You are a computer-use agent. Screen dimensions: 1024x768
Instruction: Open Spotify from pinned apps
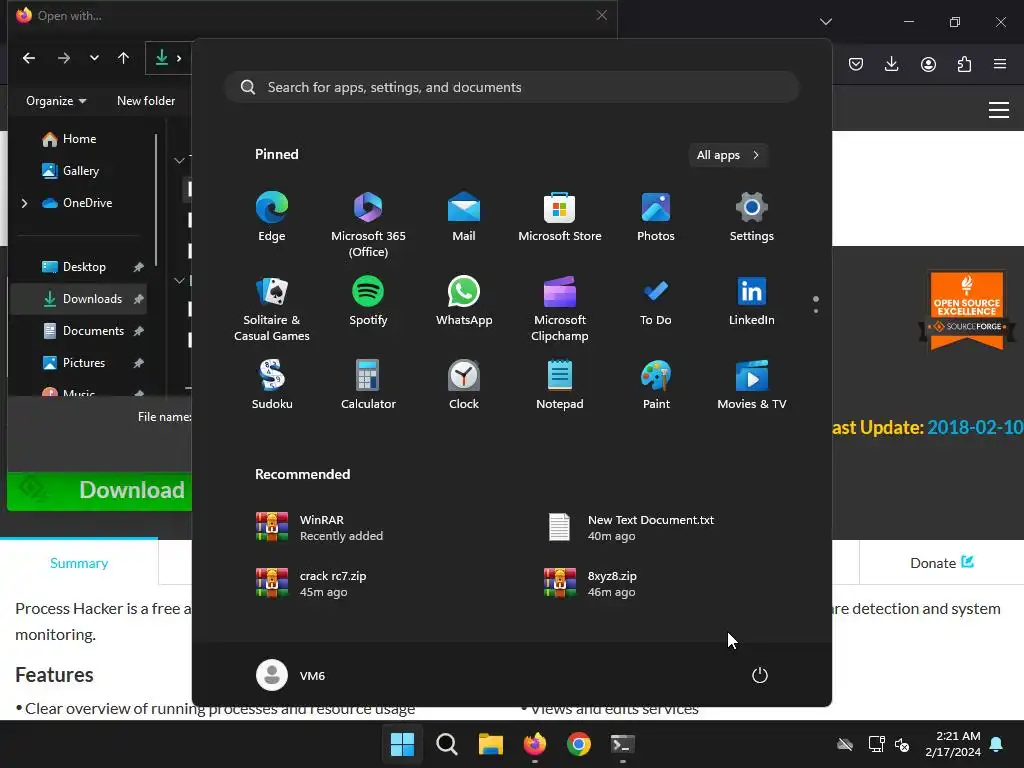click(368, 301)
